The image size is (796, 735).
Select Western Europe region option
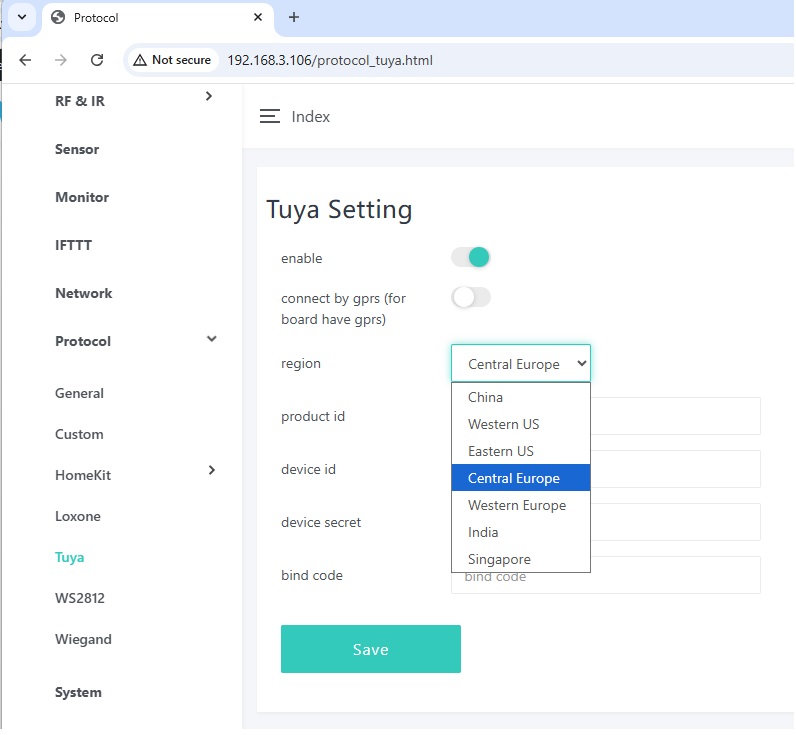pos(520,505)
